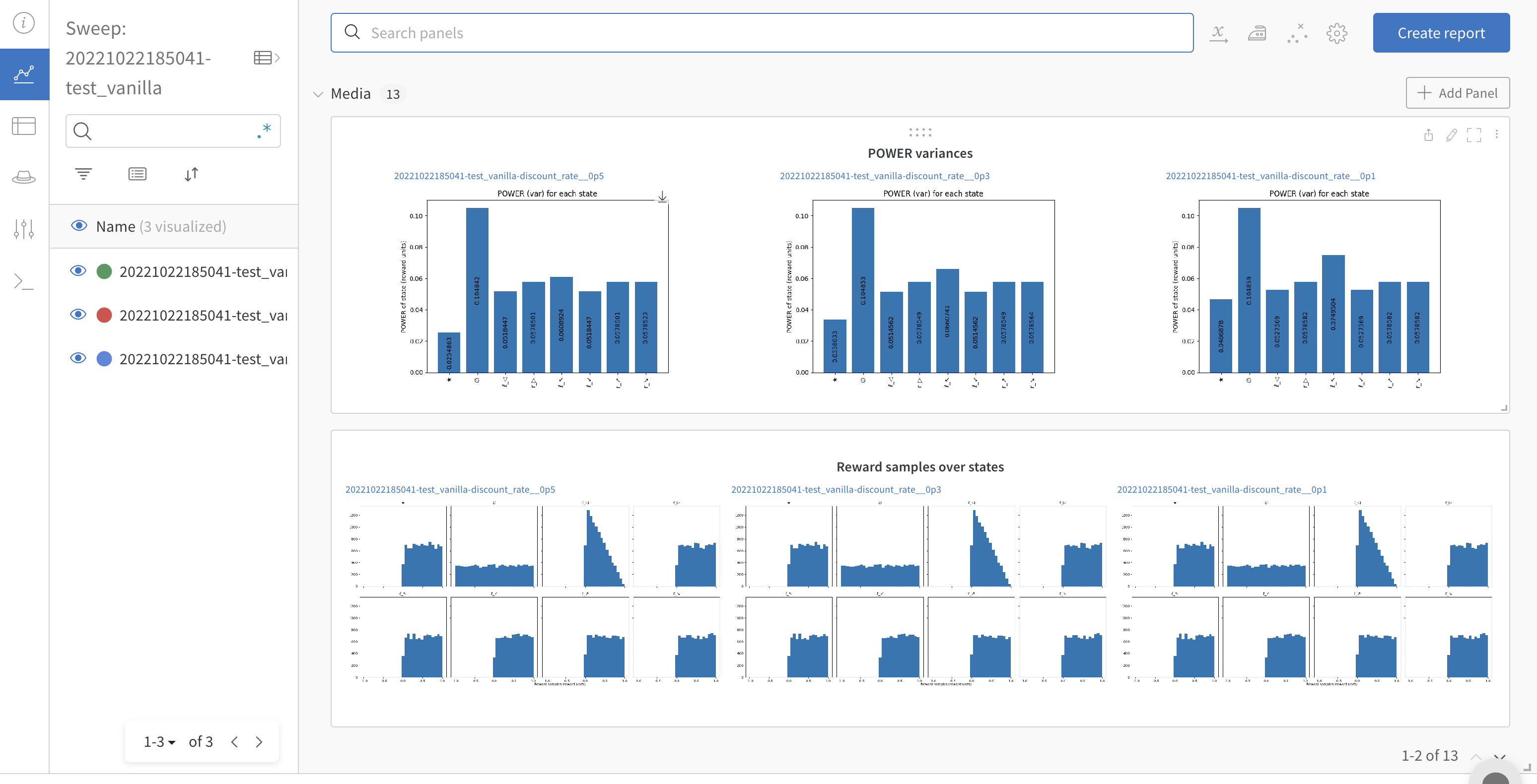Screen dimensions: 1537x784
Task: Open 0p1 POWER variance bar chart image
Action: pyautogui.click(x=1306, y=289)
